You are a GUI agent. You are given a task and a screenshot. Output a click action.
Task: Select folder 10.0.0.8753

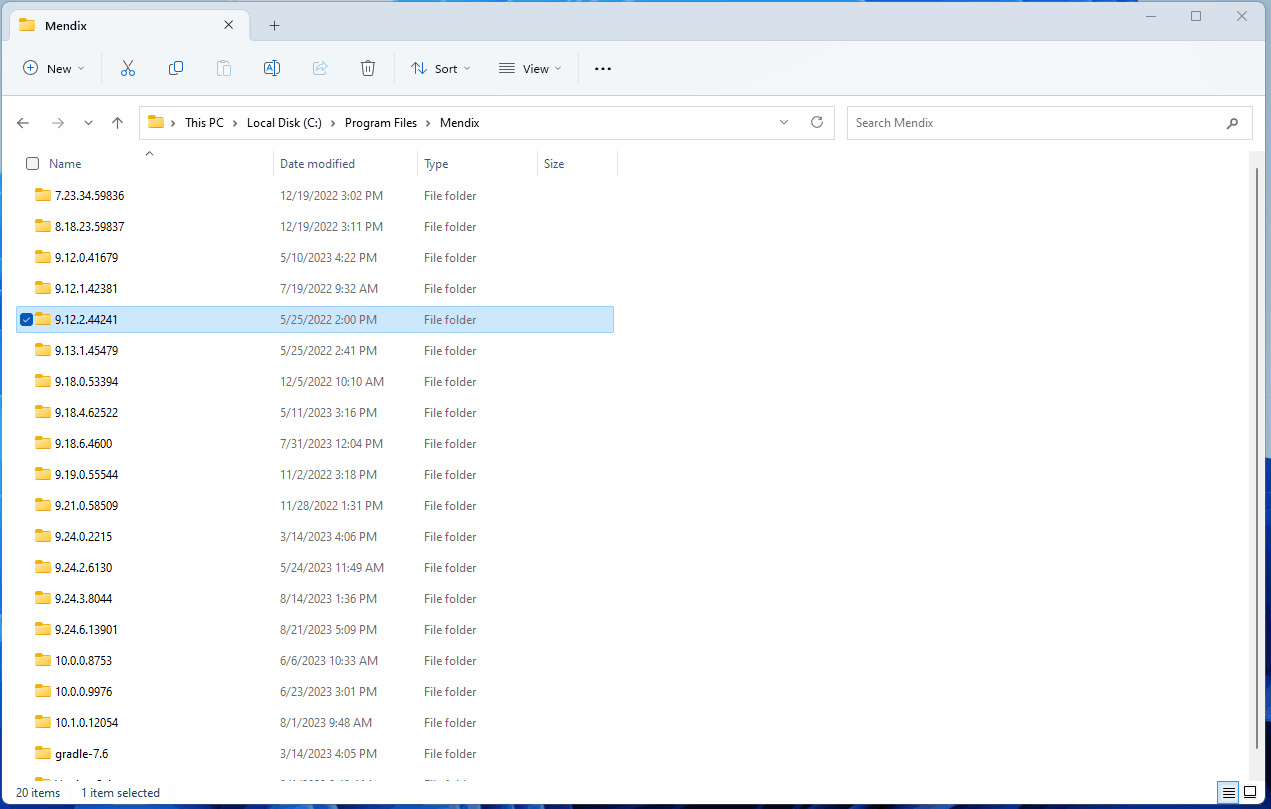(316, 660)
